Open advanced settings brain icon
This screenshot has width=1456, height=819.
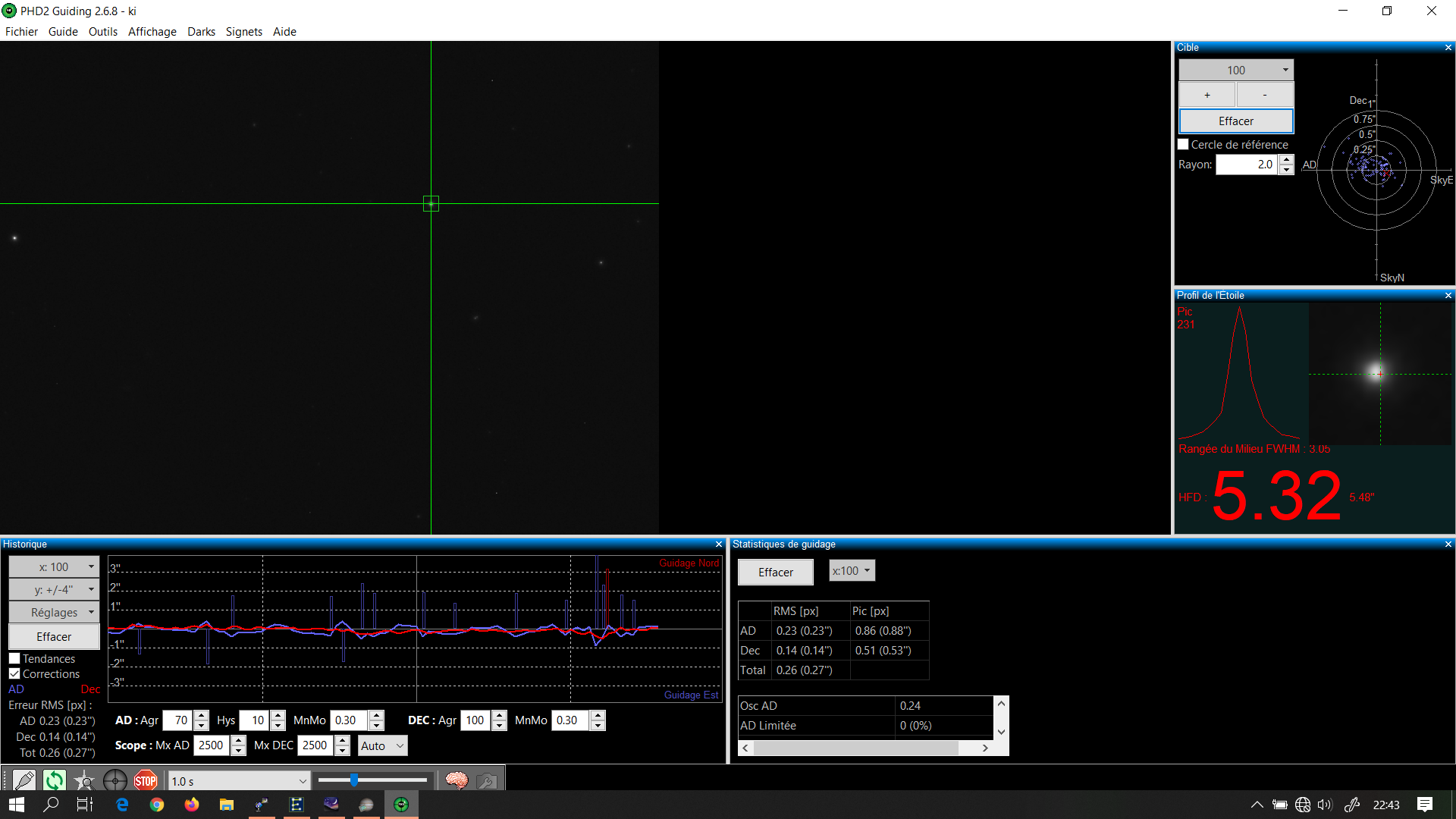(457, 780)
